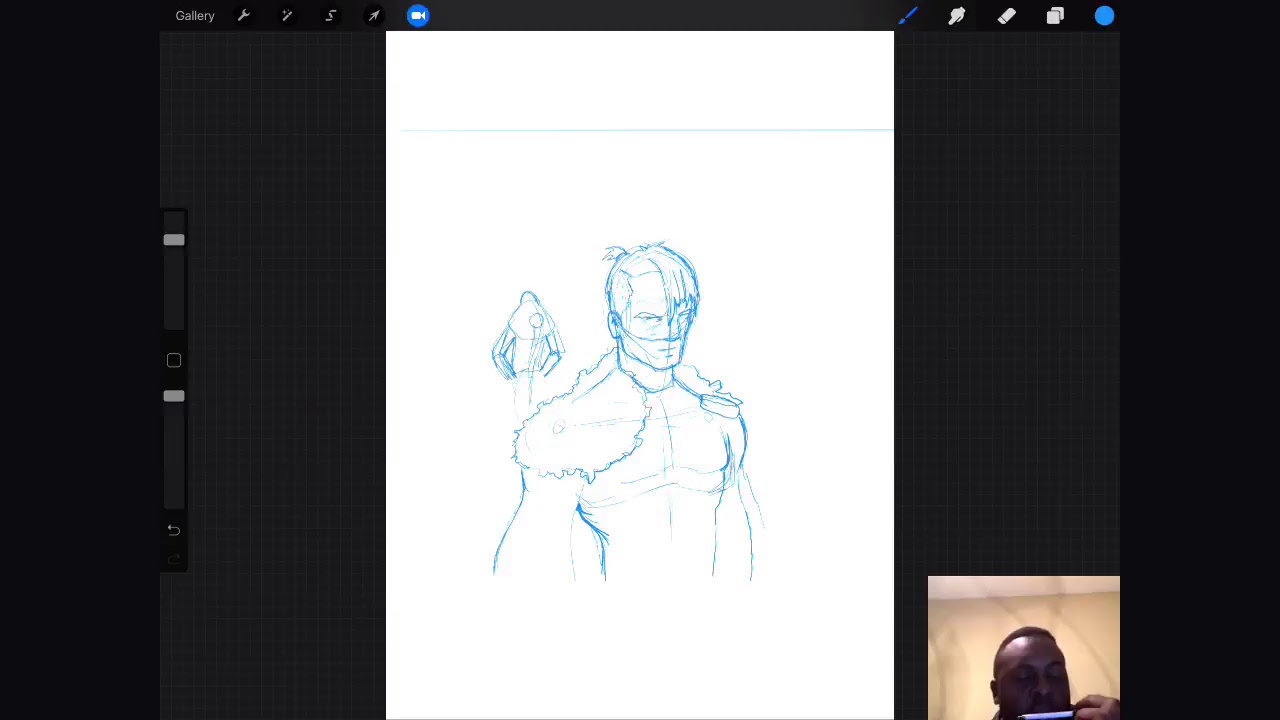Open the Layers panel
This screenshot has width=1280, height=720.
click(1055, 16)
